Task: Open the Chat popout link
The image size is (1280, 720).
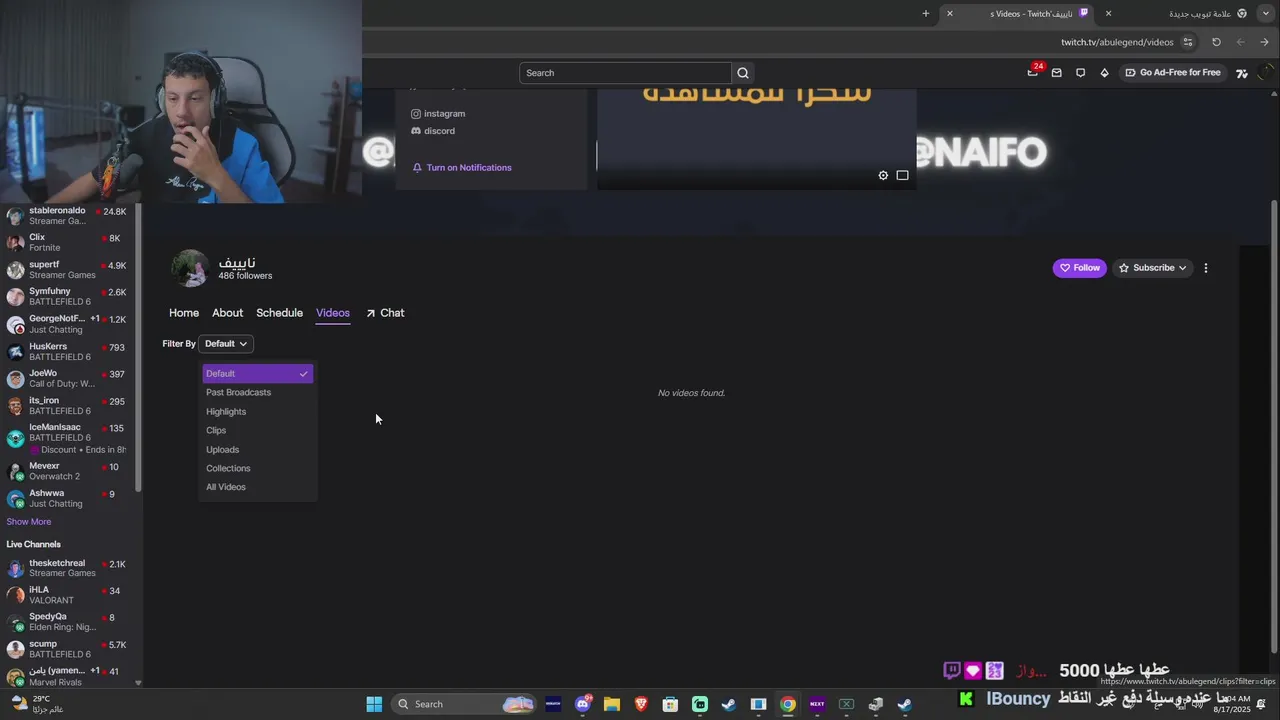Action: (385, 313)
